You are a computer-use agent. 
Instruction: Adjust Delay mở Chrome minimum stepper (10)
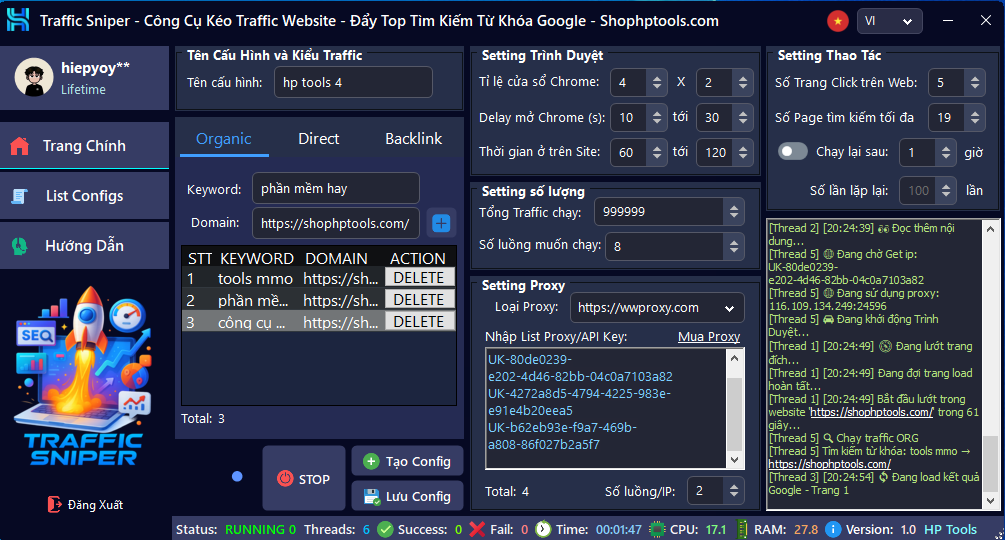tap(656, 117)
